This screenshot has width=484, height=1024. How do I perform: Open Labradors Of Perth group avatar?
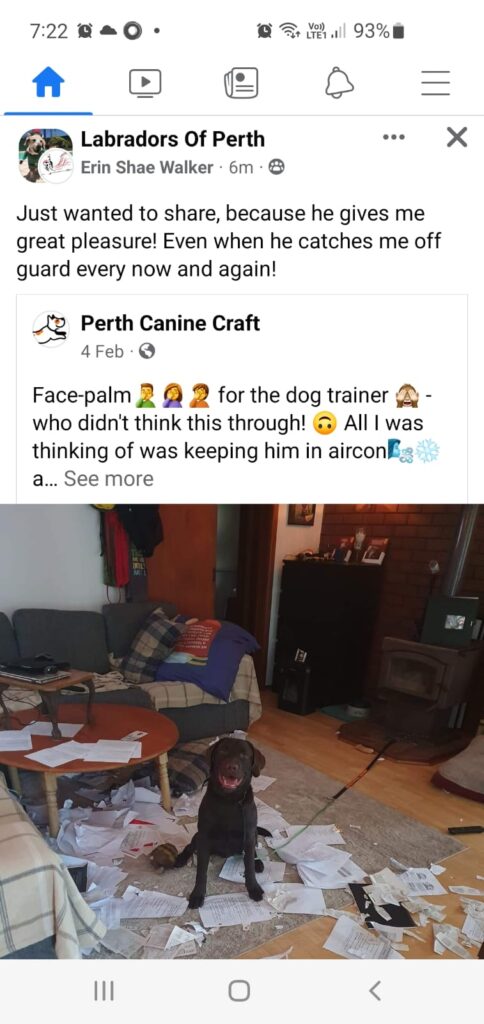tap(45, 155)
